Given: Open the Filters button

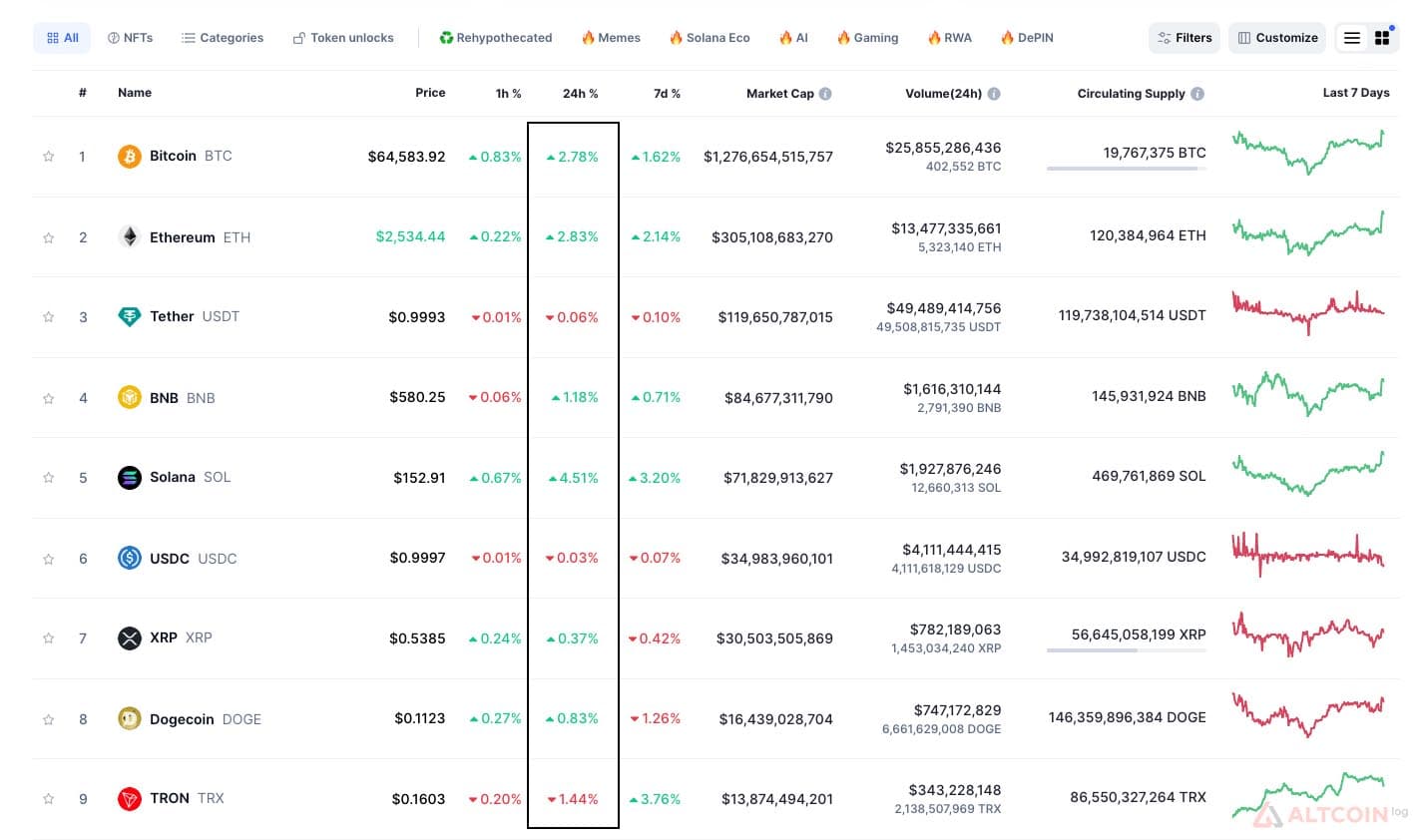Looking at the screenshot, I should (1185, 38).
